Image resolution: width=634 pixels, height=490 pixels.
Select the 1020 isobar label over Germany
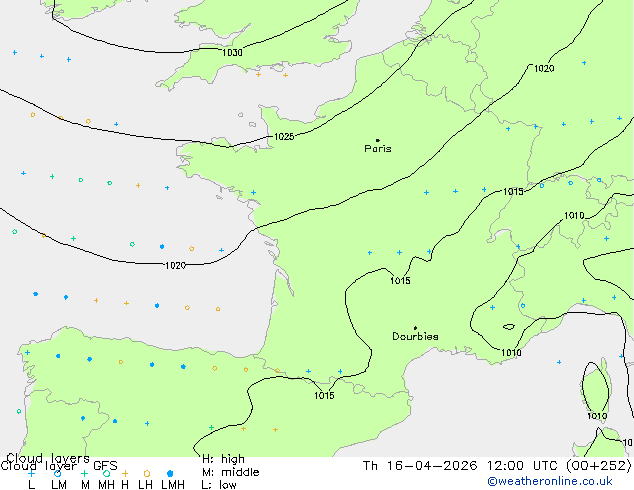(544, 68)
